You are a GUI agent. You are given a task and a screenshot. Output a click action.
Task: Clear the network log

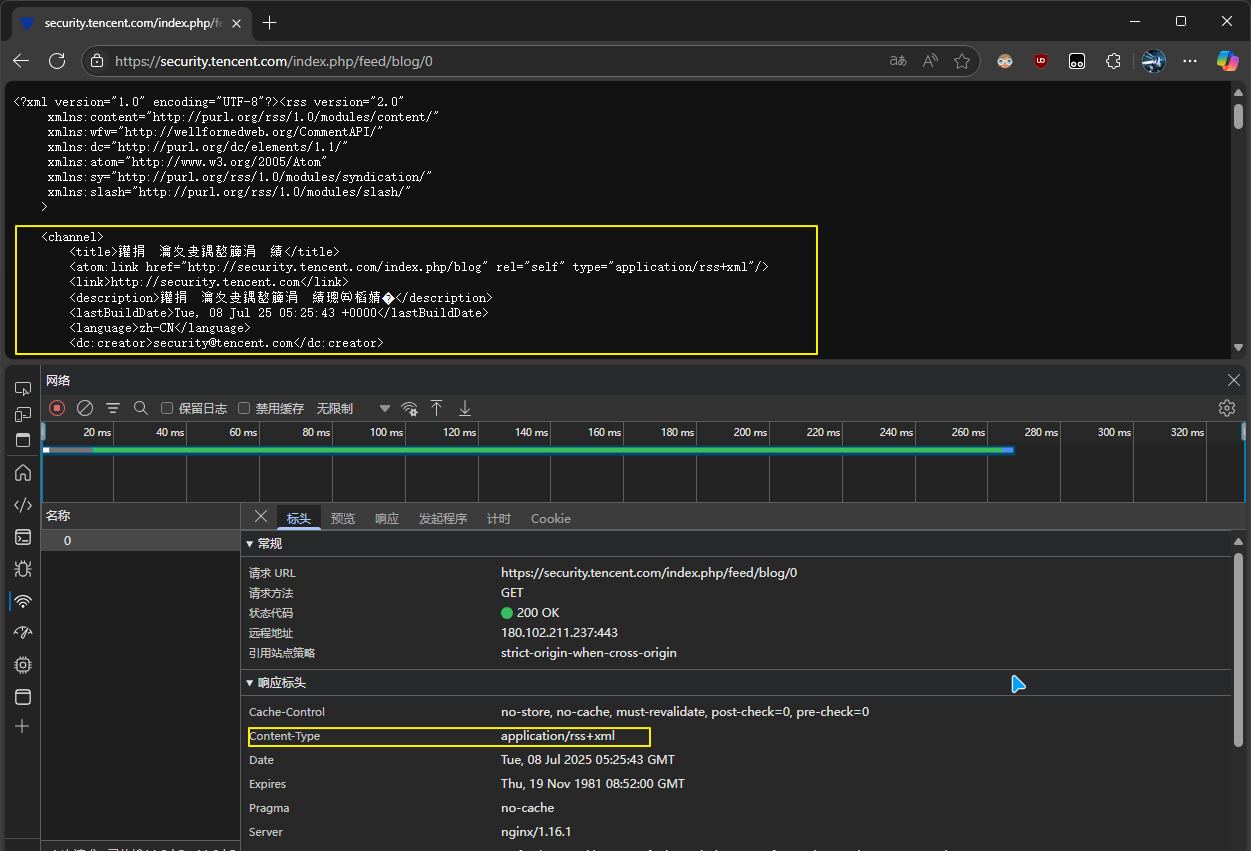[x=85, y=408]
